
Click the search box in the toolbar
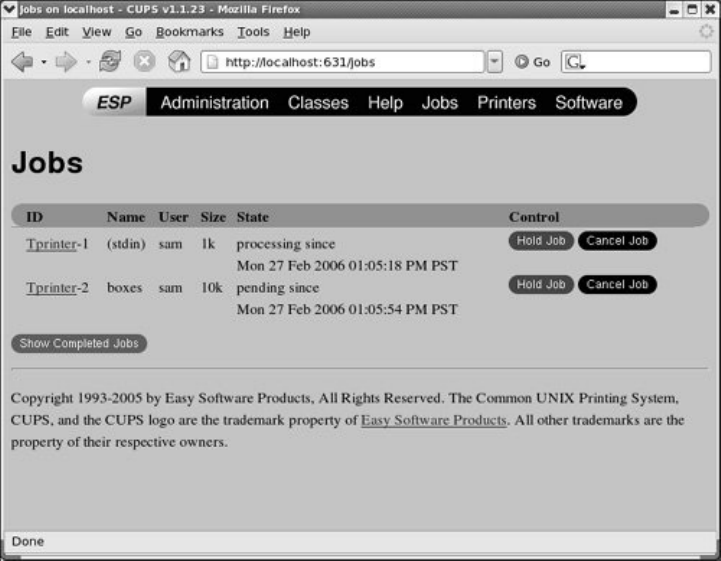click(636, 62)
